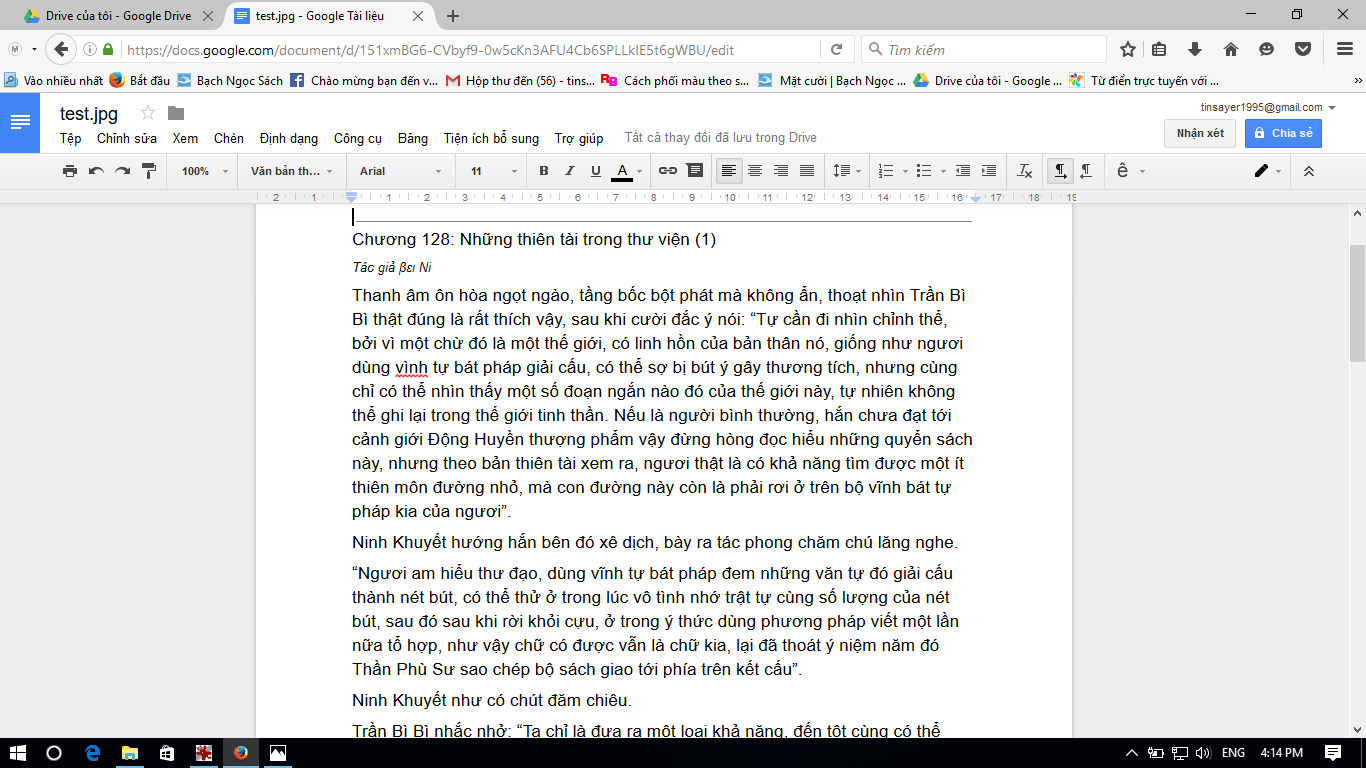Clear formatting with the Tx icon

[1024, 171]
